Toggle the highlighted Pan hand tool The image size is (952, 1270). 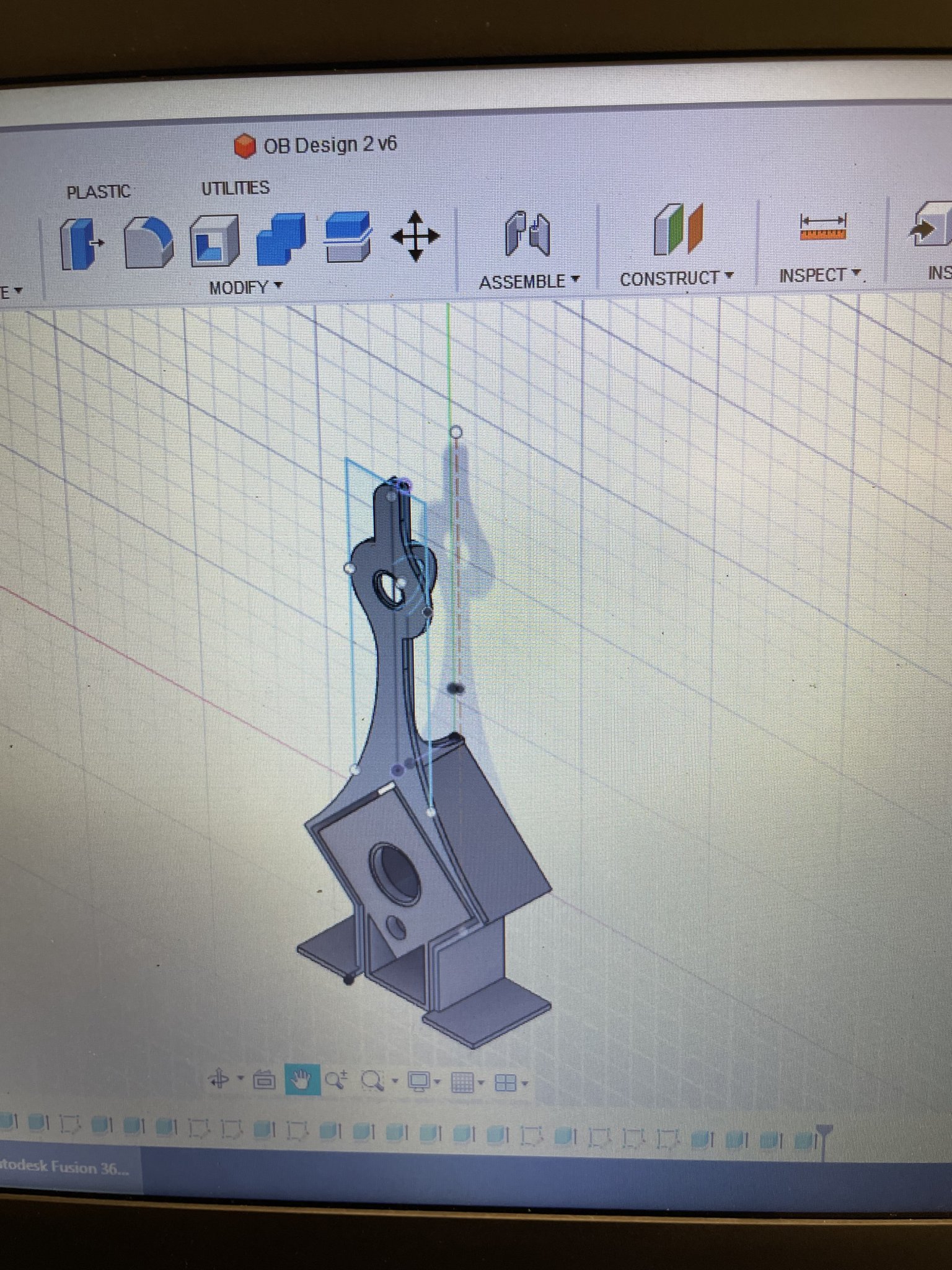pos(302,1080)
